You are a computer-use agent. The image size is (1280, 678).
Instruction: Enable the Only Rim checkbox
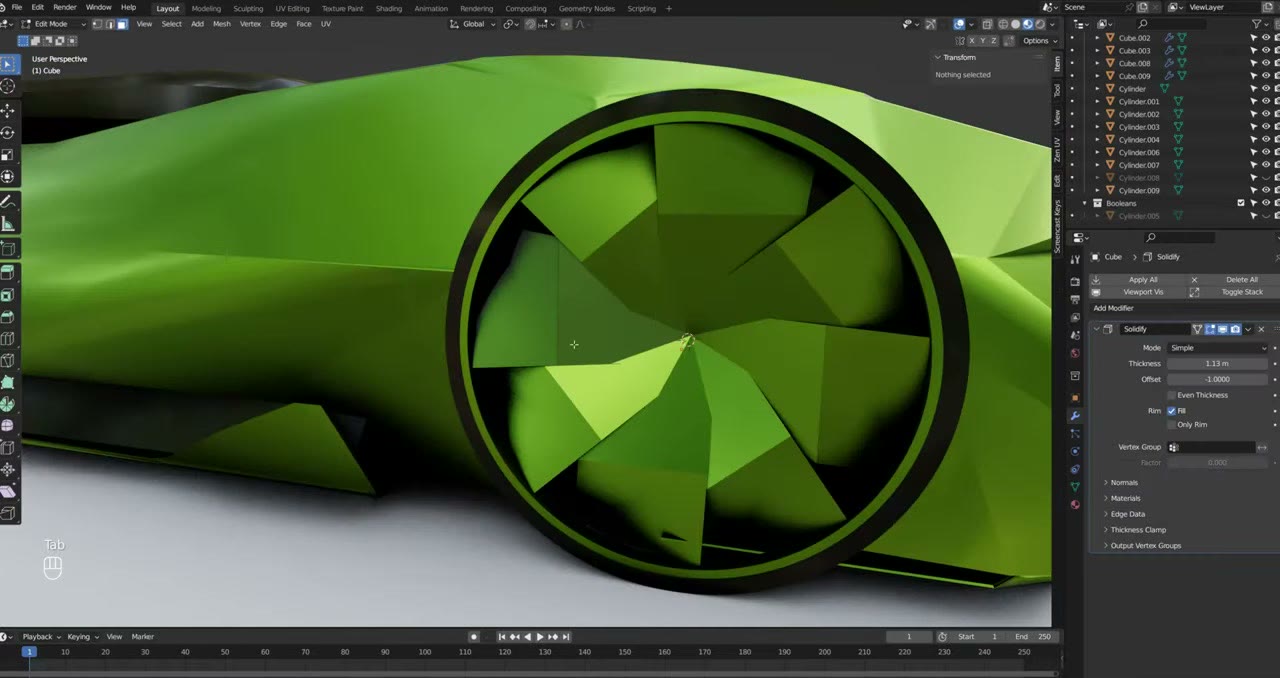click(1172, 425)
